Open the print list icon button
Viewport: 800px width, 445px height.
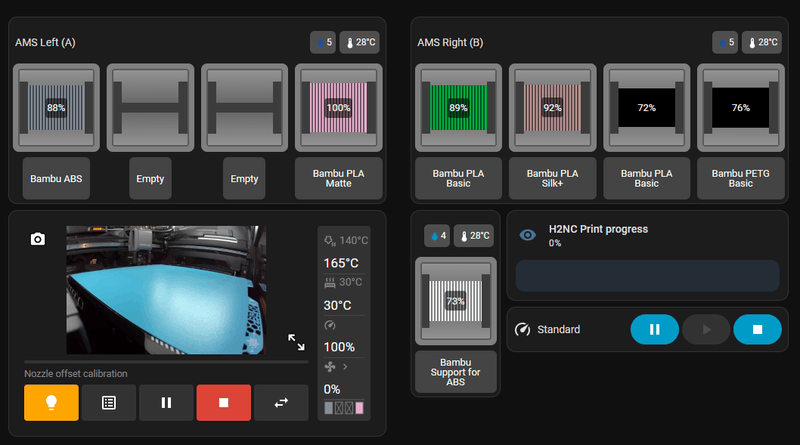pos(109,403)
